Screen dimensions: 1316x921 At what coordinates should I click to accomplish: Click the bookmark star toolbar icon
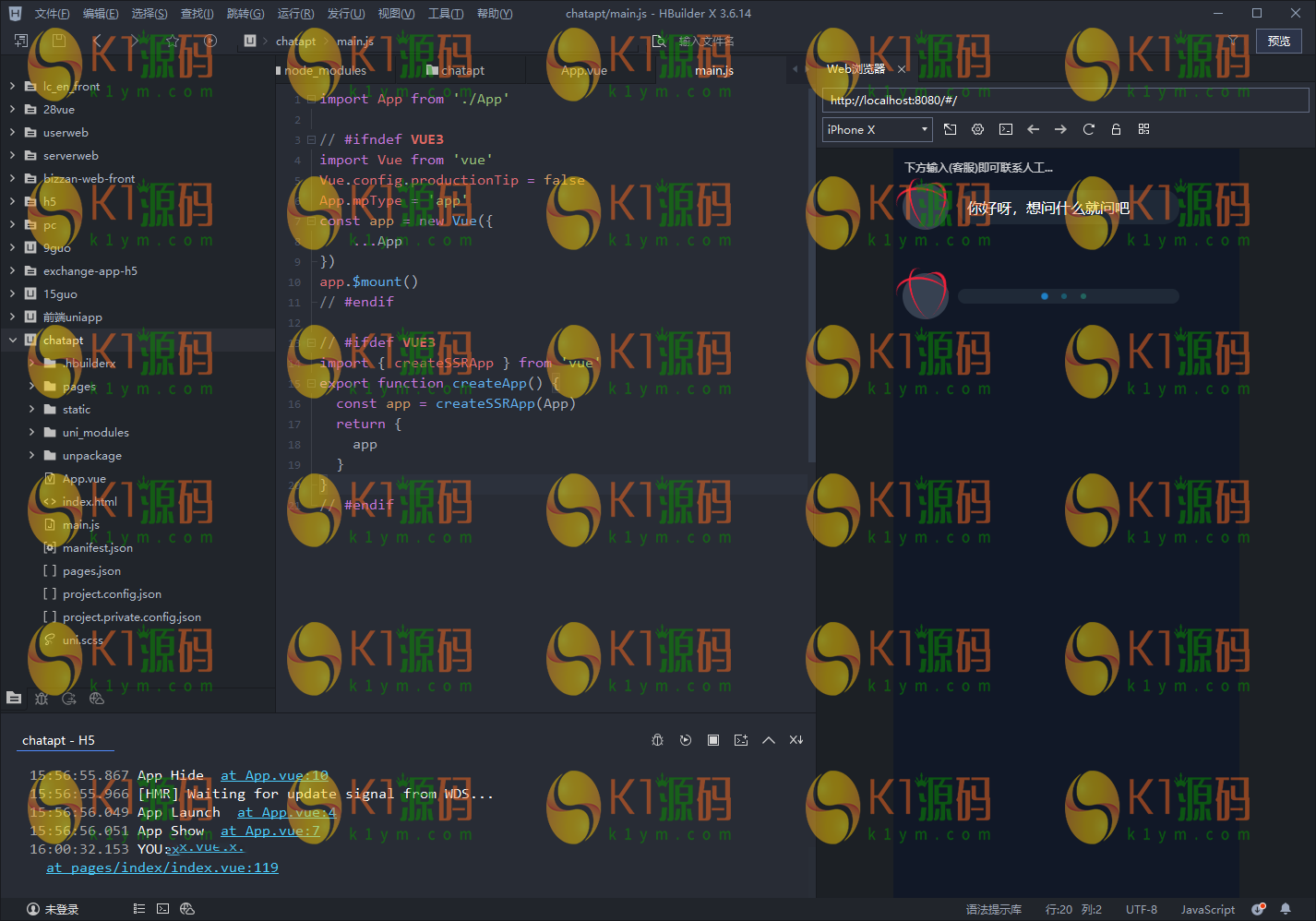[173, 41]
